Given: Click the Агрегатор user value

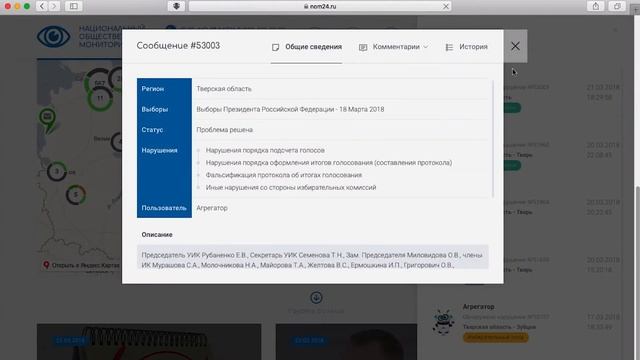Looking at the screenshot, I should [212, 208].
